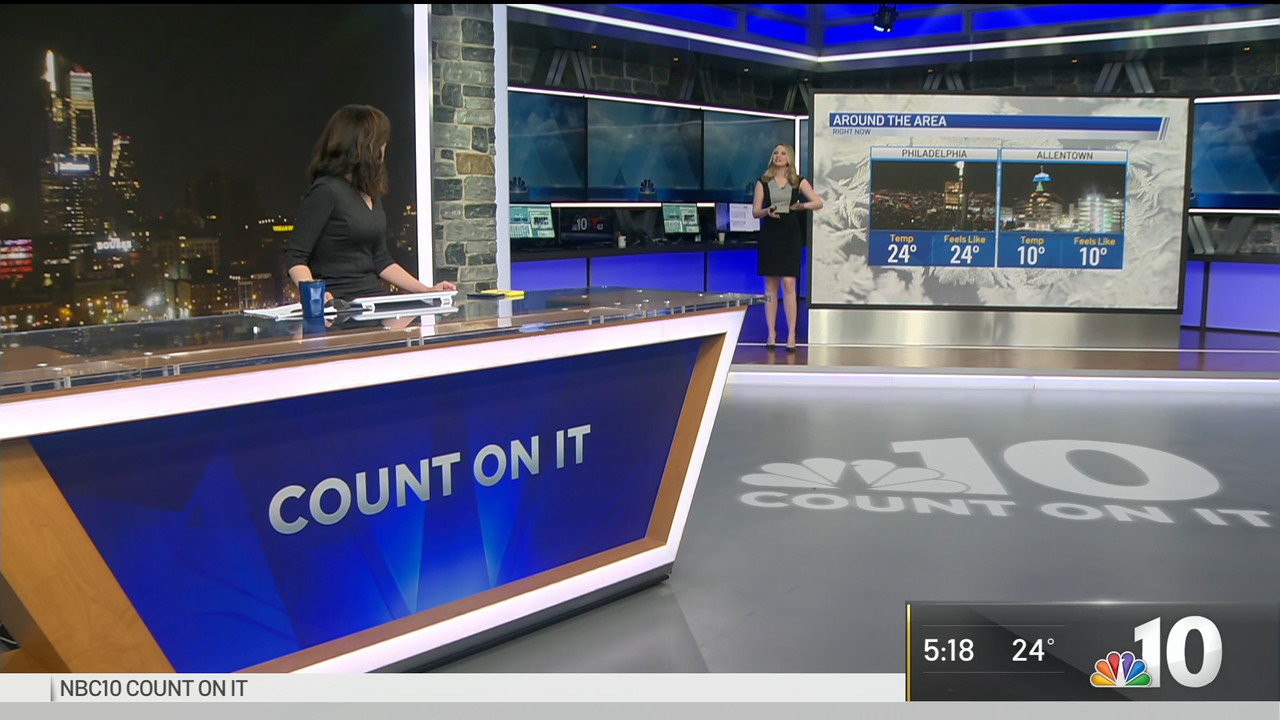Click the blue mug on the anchor desk
1280x720 pixels.
pos(312,299)
